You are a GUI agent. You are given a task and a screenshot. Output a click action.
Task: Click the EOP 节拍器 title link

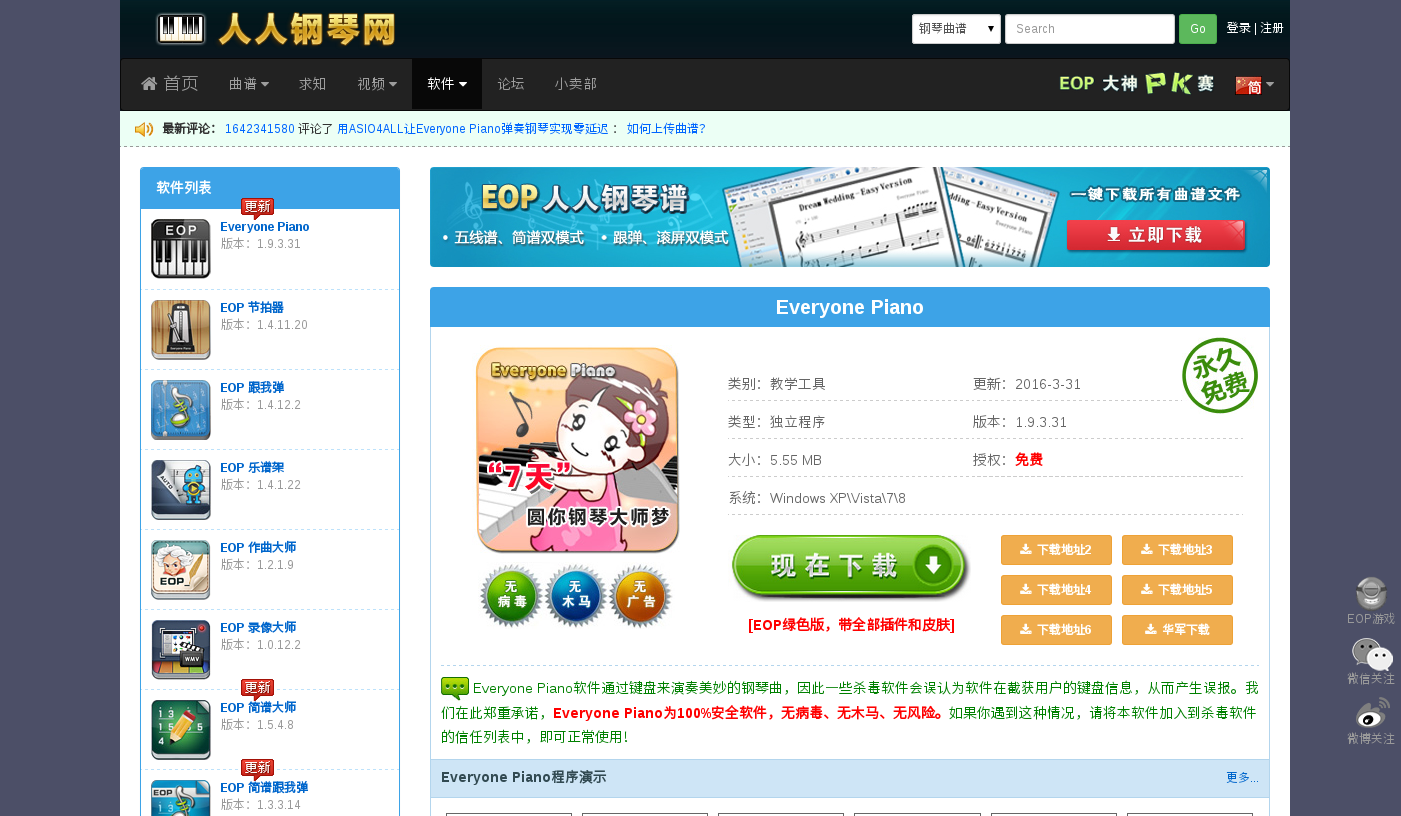(252, 307)
